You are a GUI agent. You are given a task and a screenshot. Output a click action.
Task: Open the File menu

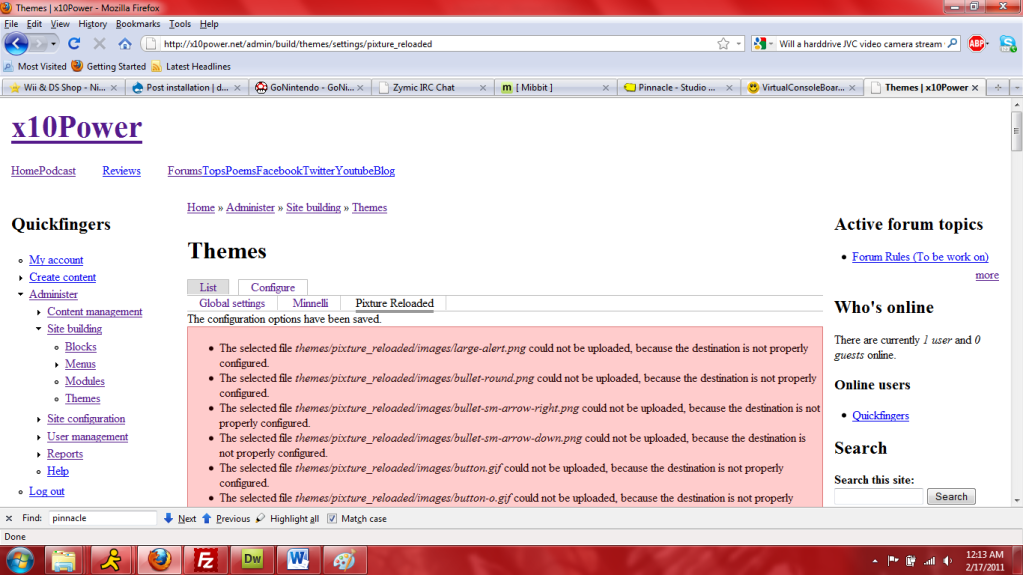11,24
